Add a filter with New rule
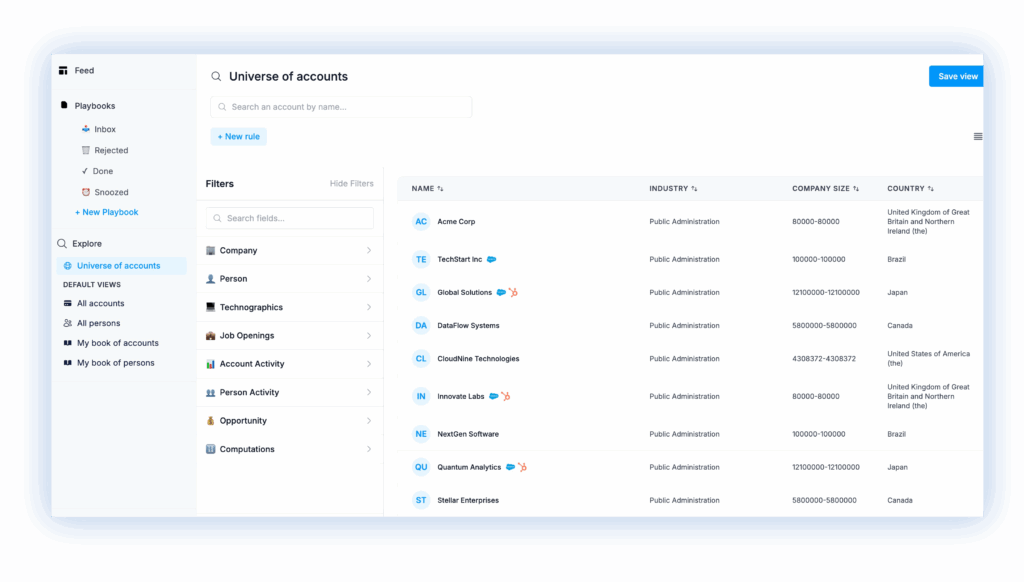The height and width of the screenshot is (582, 1024). [238, 137]
